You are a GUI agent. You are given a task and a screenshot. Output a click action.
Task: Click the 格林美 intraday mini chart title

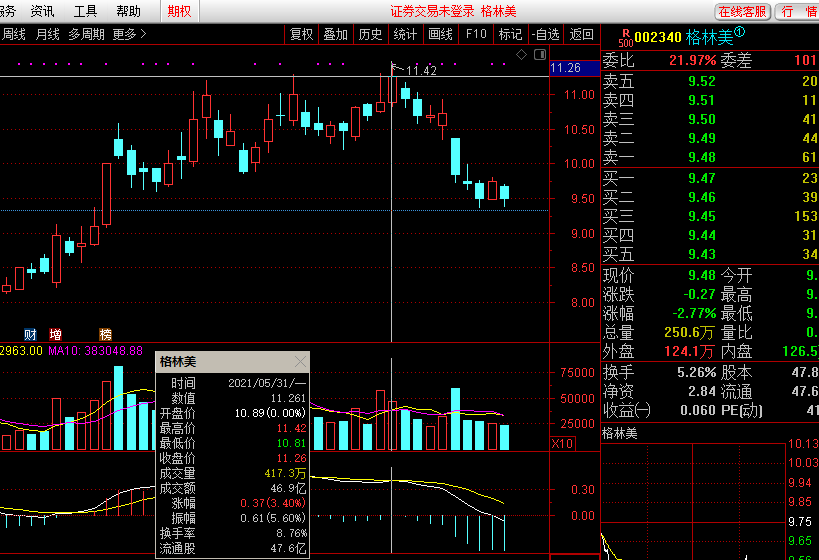pos(619,434)
